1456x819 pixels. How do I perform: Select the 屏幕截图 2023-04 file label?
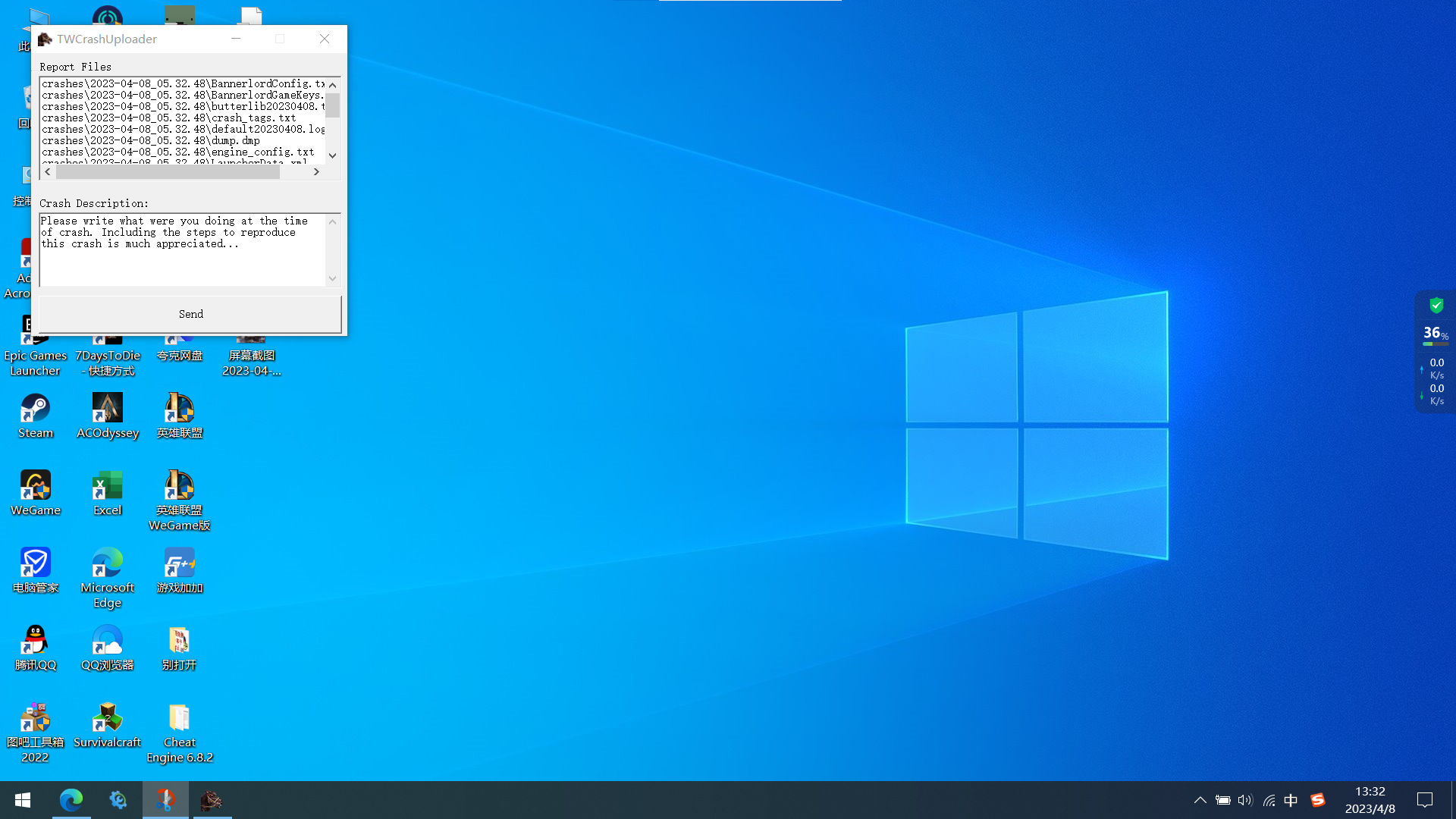coord(252,363)
